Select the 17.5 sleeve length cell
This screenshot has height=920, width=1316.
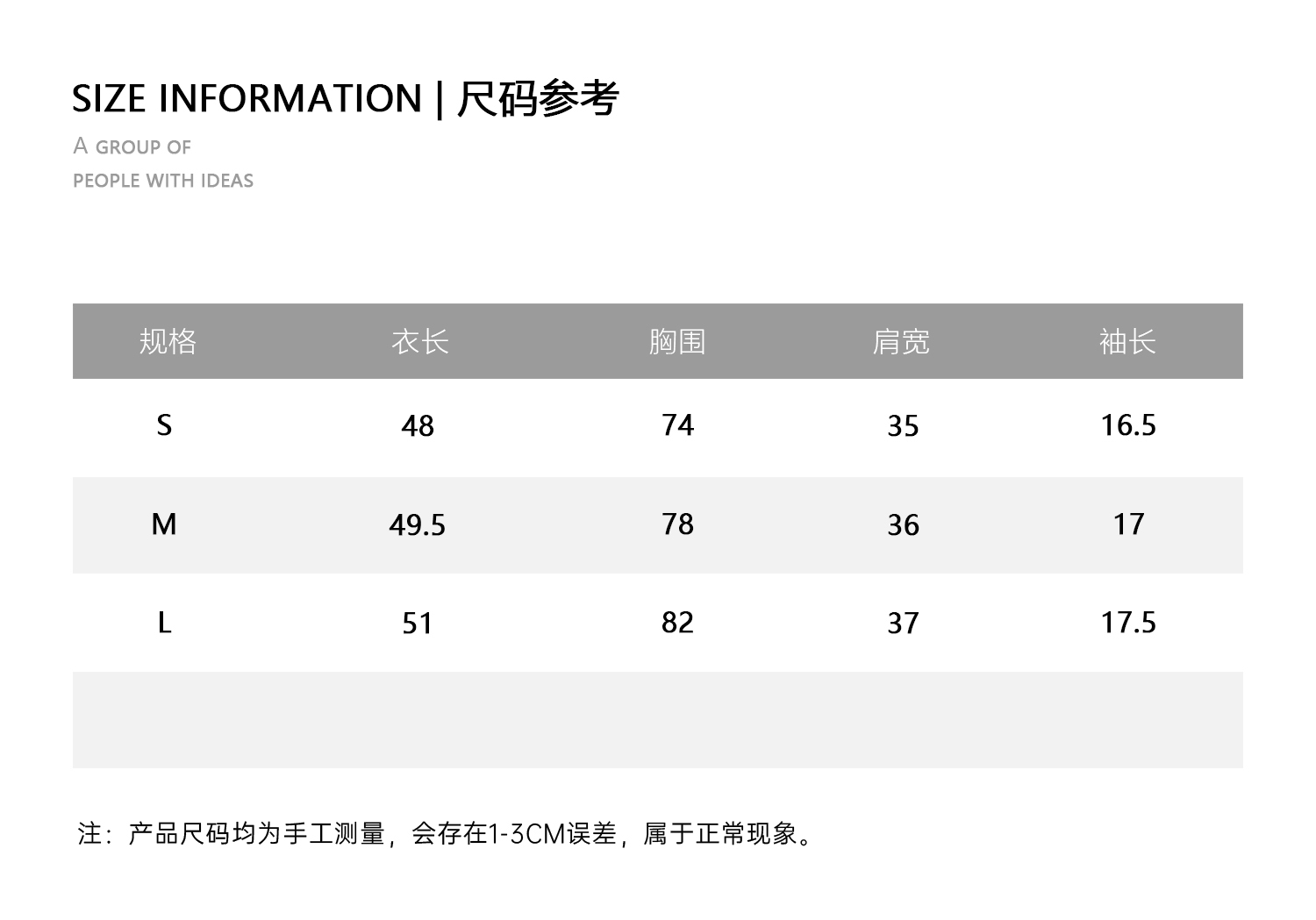(1128, 623)
